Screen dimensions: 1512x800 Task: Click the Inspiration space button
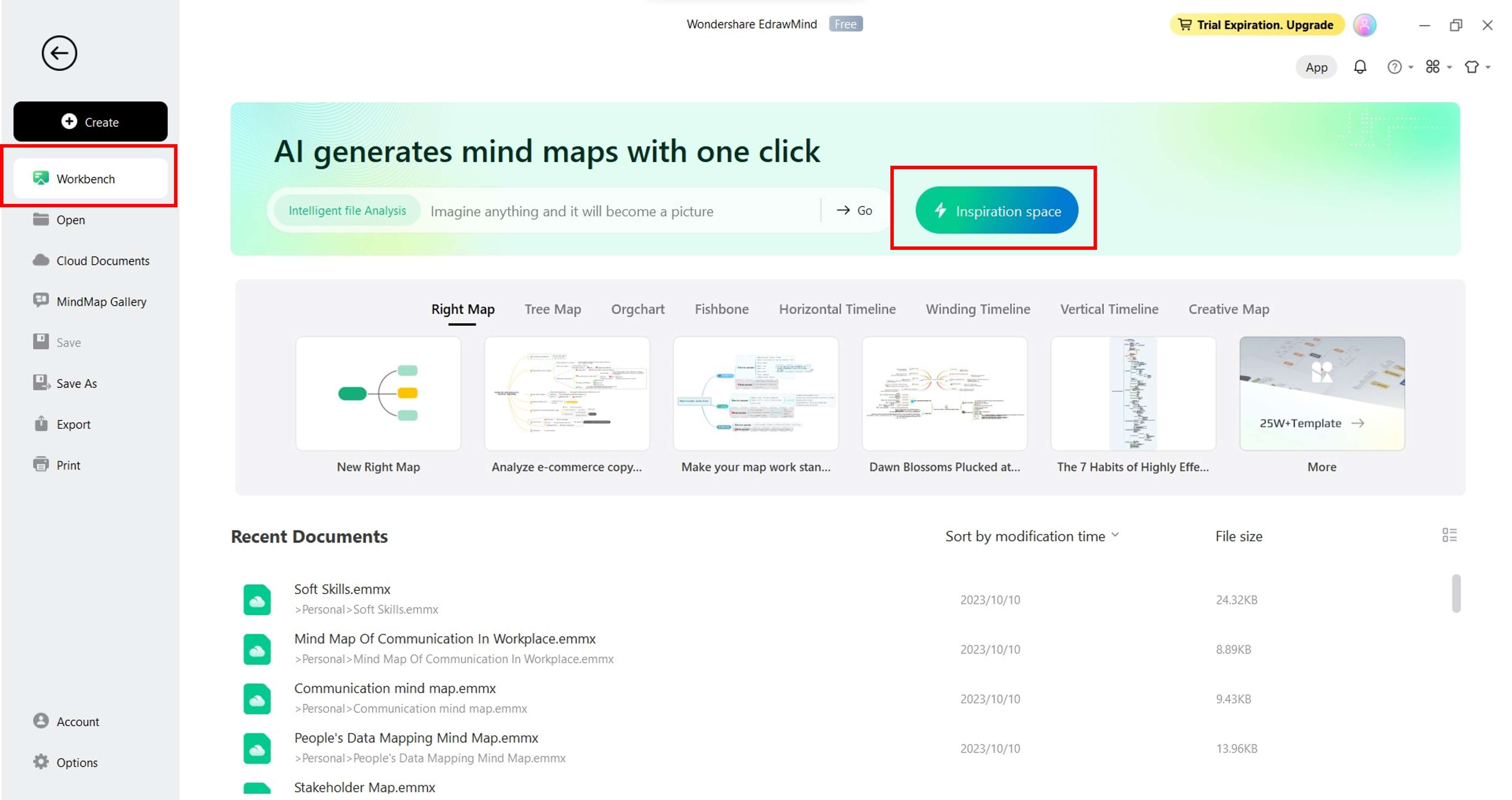coord(996,210)
